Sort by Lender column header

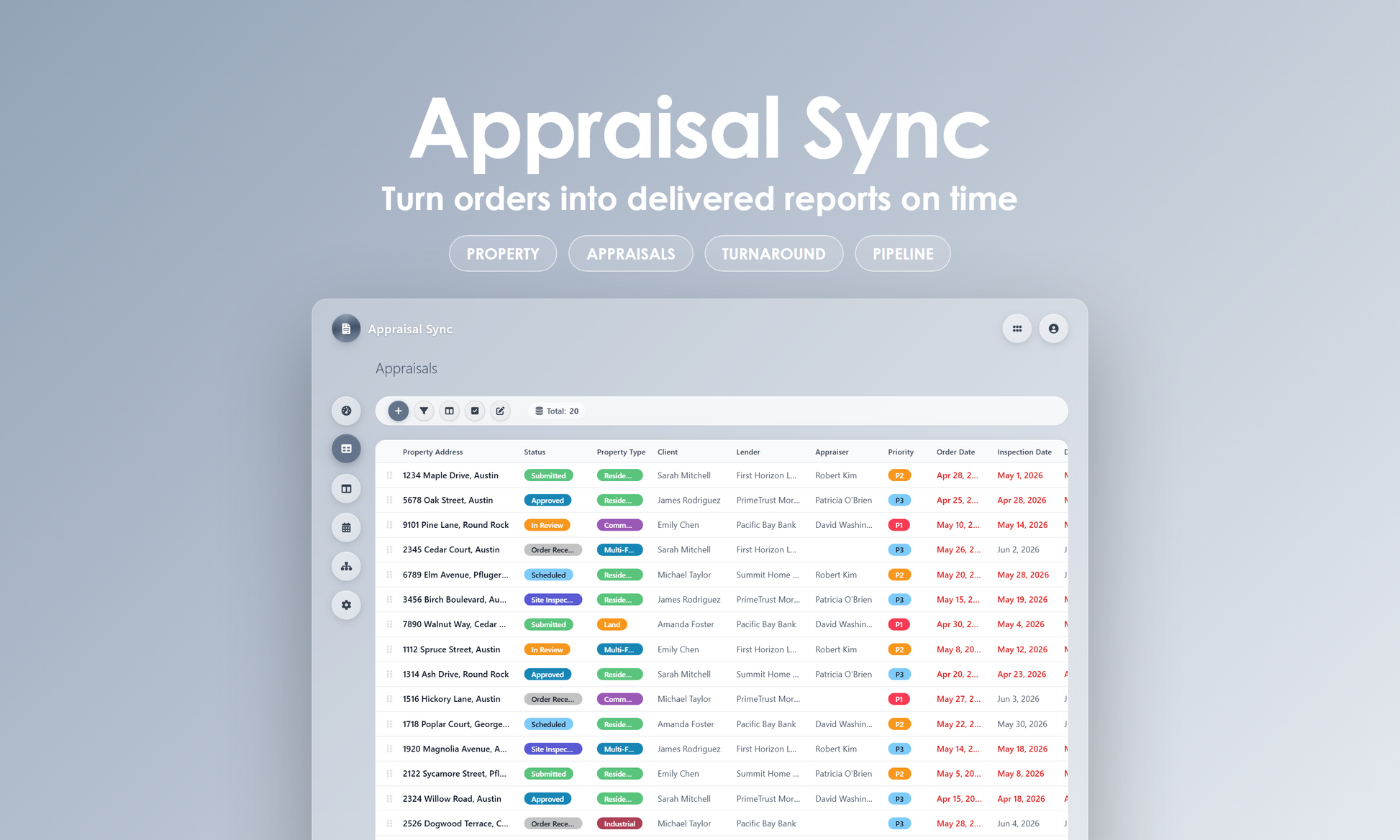(x=748, y=452)
